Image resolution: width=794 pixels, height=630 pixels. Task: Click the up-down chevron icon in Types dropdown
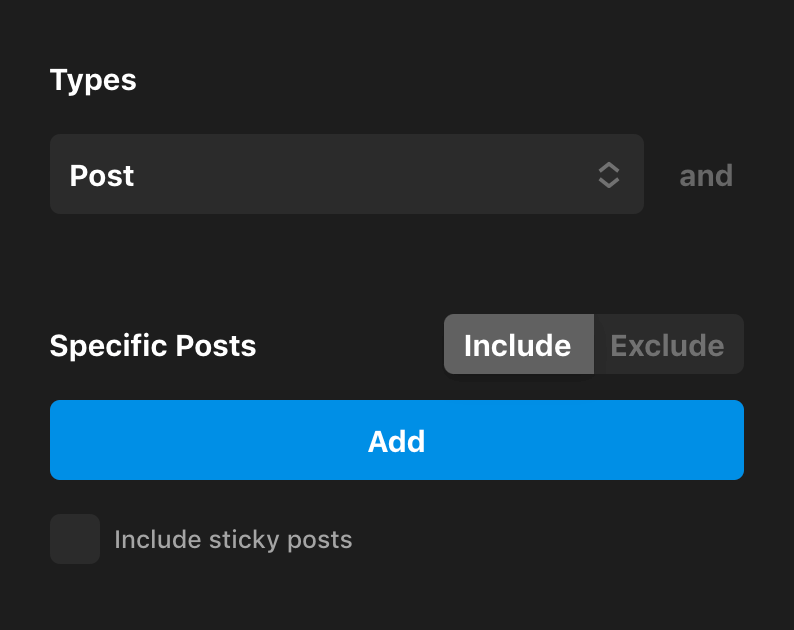point(609,176)
